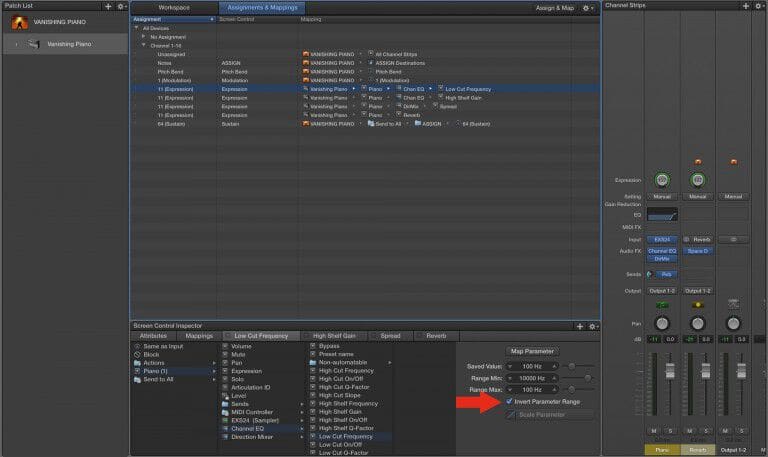Select the Spread mapping tab
The width and height of the screenshot is (768, 457).
coord(390,336)
